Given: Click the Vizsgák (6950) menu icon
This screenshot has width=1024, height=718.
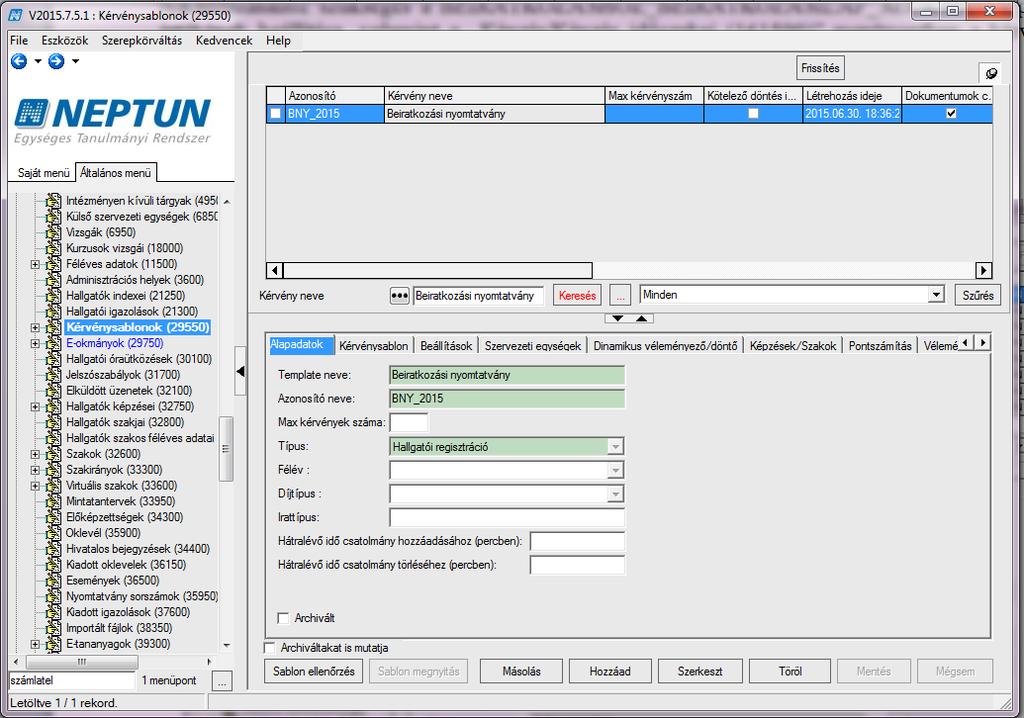Looking at the screenshot, I should click(x=54, y=233).
